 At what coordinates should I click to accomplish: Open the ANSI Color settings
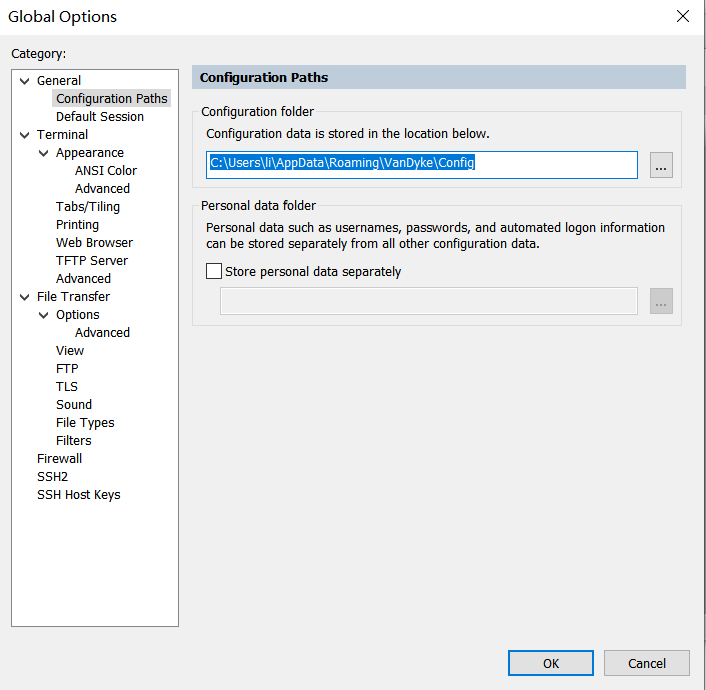(105, 171)
